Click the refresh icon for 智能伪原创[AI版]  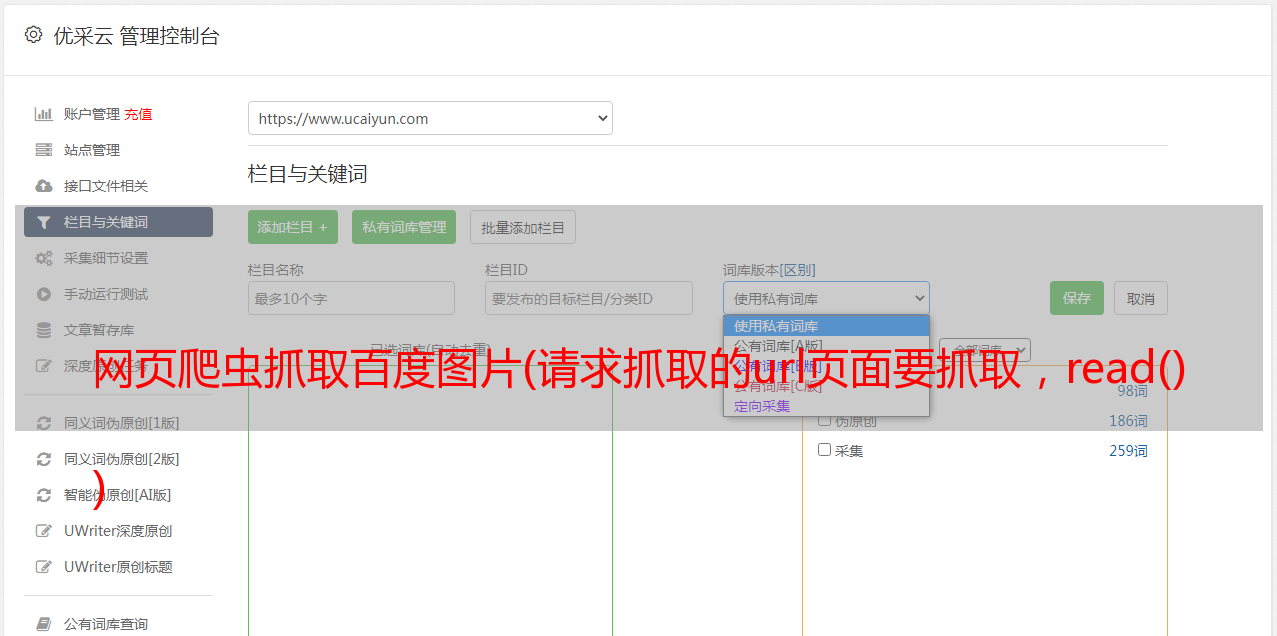[43, 495]
